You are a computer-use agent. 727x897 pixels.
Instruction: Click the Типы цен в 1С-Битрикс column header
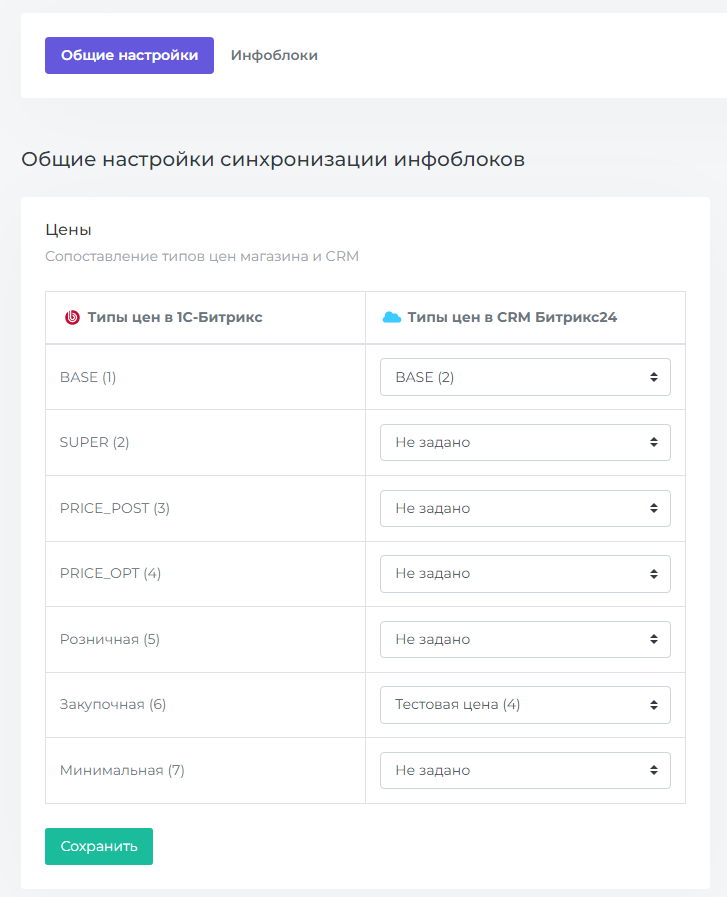click(175, 318)
